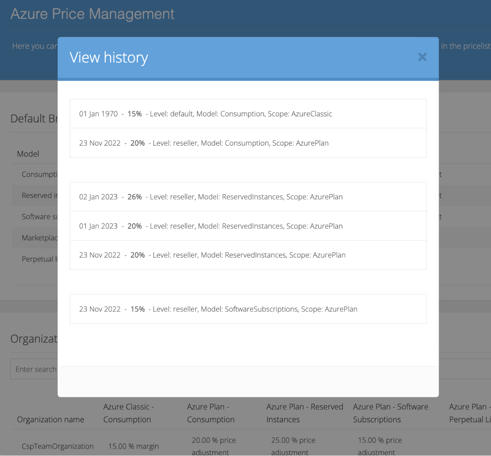Select the 01 Jan 1970 15% history entry

pyautogui.click(x=248, y=114)
